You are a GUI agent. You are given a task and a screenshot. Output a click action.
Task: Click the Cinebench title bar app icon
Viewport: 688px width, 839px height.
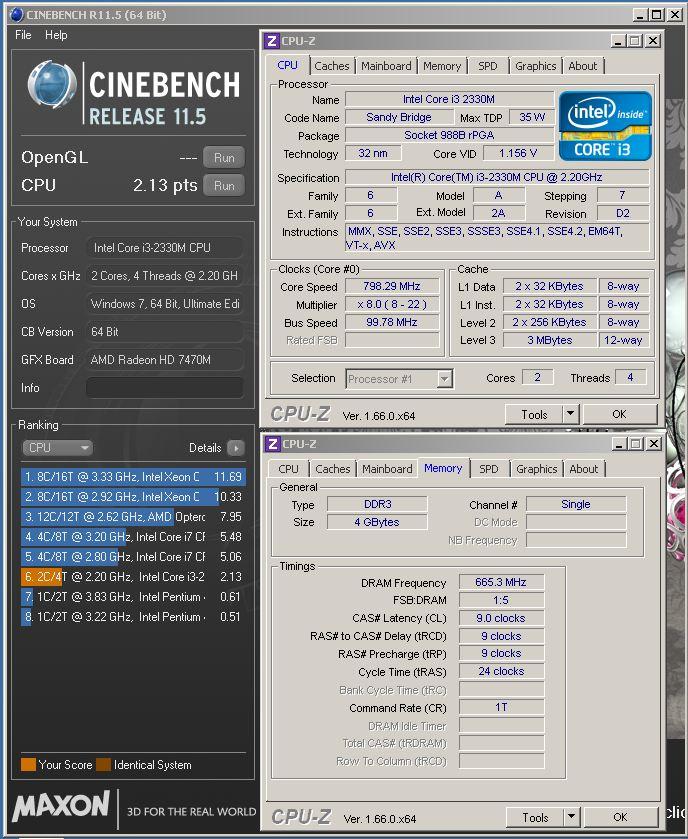(x=17, y=14)
